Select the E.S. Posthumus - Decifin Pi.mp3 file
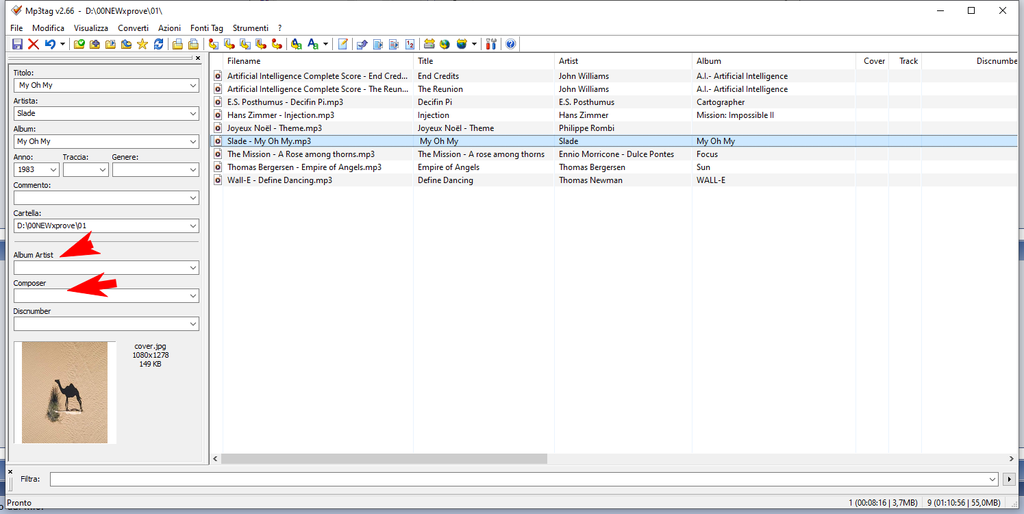 click(x=285, y=102)
